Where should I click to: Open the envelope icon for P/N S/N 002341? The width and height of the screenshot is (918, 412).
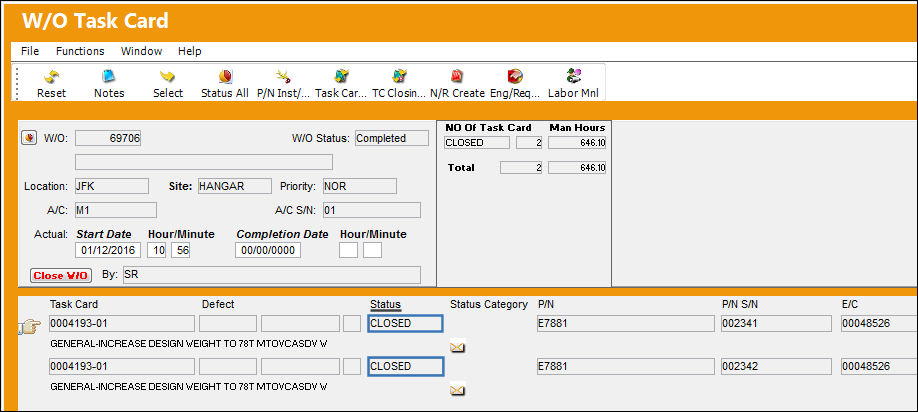tap(457, 348)
